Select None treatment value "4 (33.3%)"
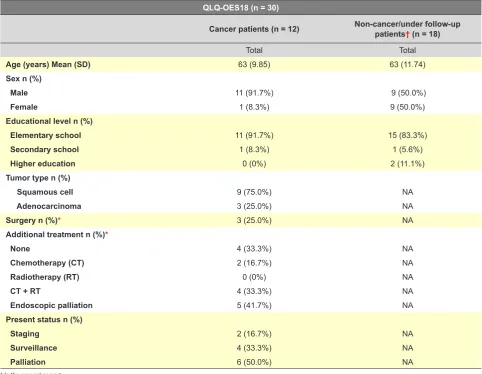The height and width of the screenshot is (374, 482). 254,249
